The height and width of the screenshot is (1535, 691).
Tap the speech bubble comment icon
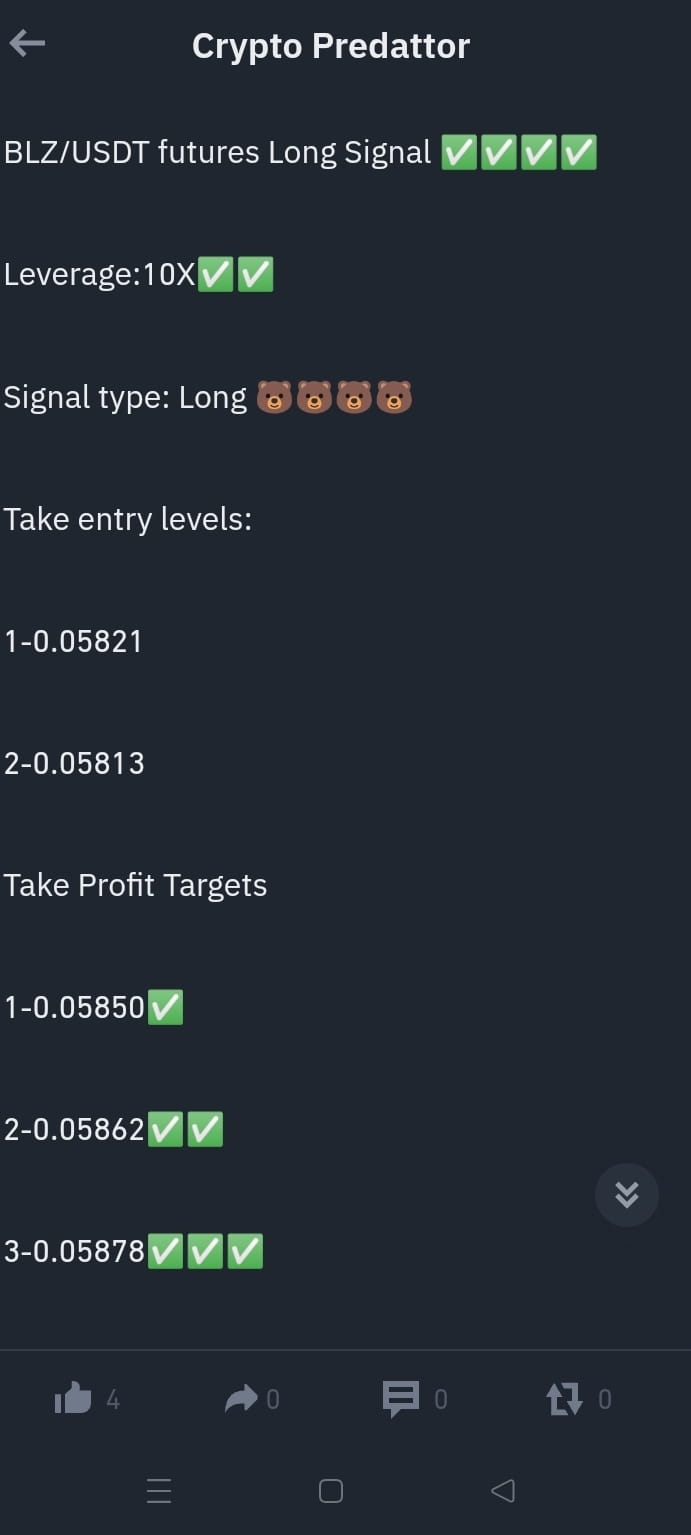[403, 1399]
